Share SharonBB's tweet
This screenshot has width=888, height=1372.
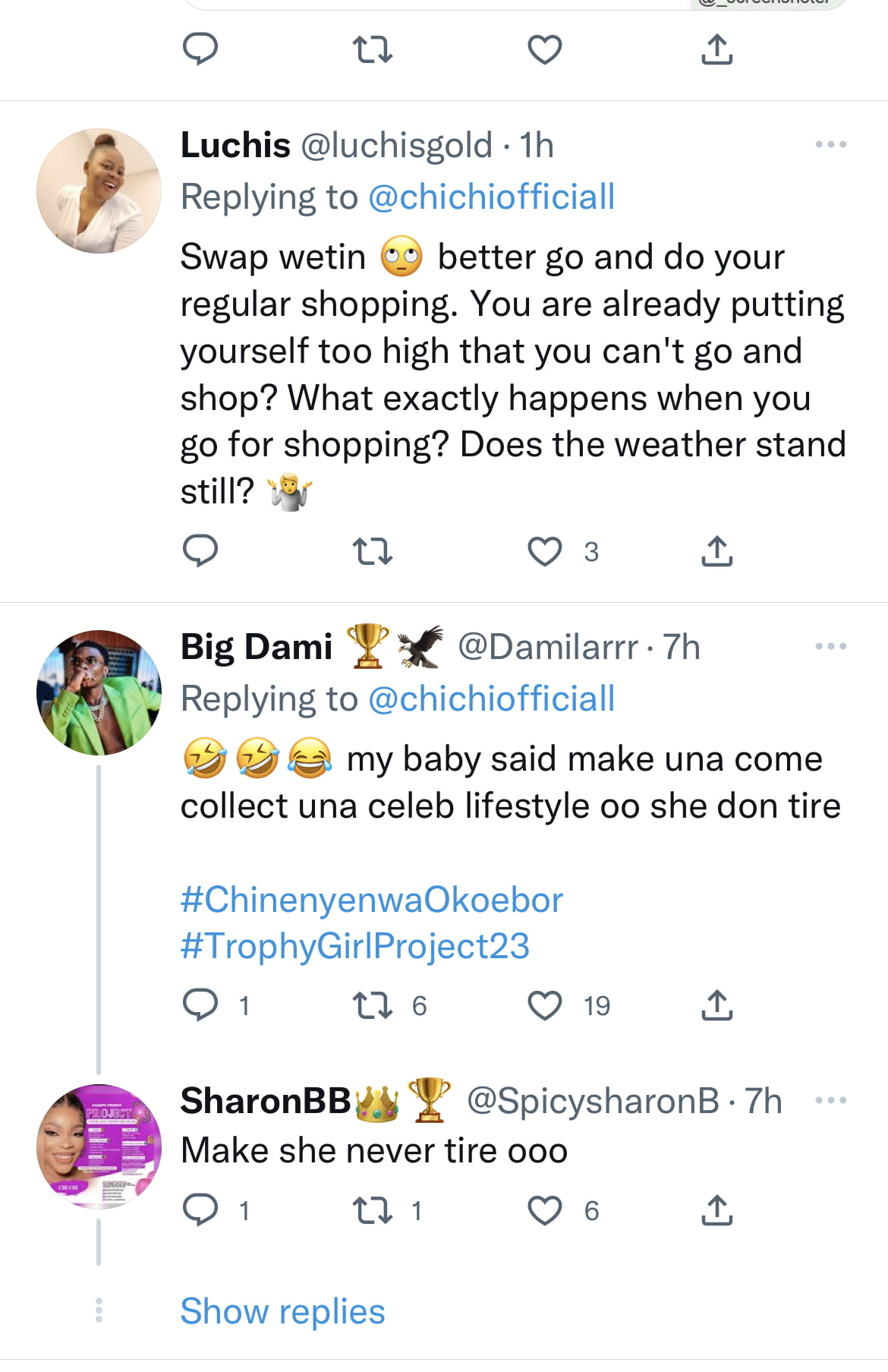tap(716, 1210)
